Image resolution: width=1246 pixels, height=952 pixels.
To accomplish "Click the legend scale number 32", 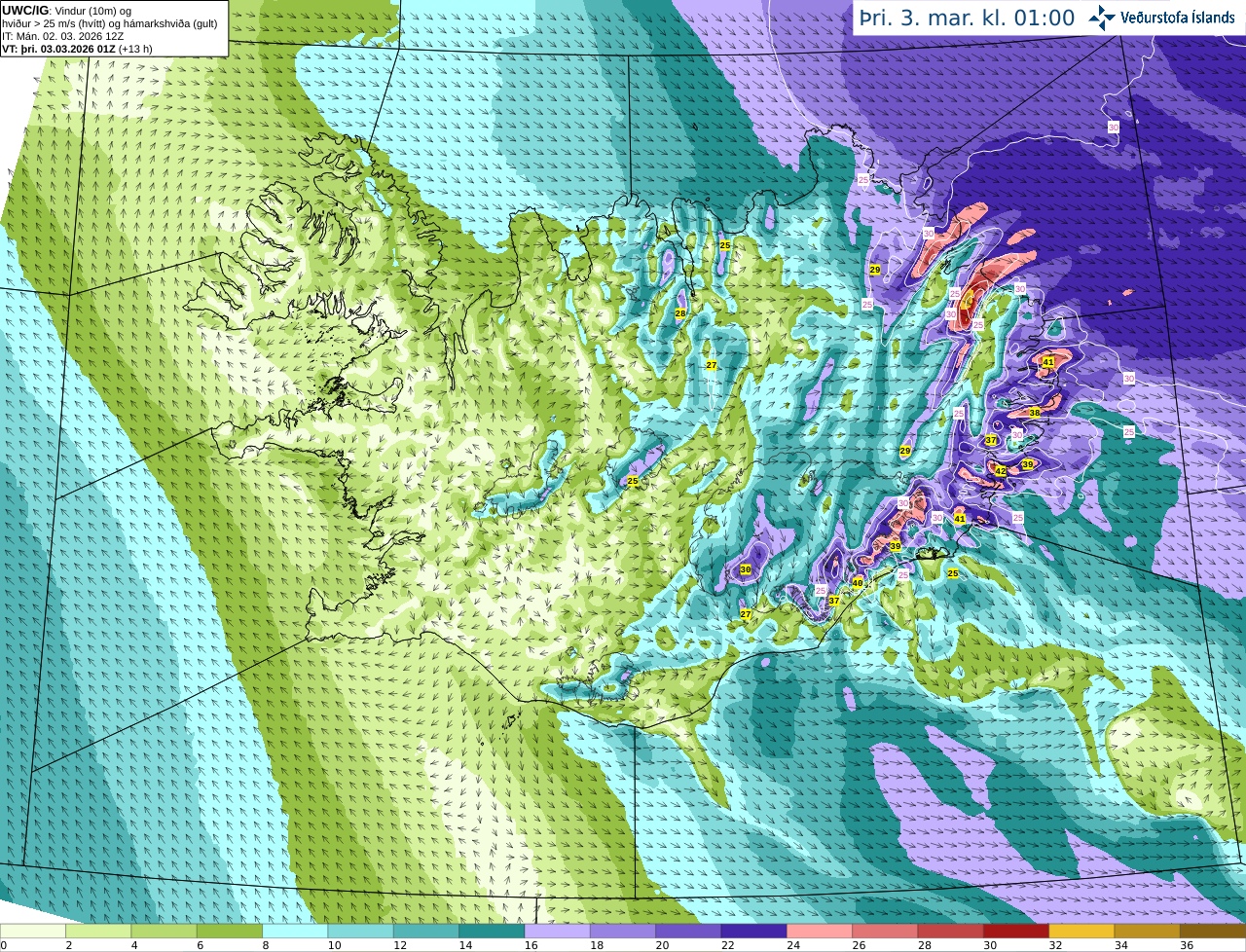I will point(1055,945).
